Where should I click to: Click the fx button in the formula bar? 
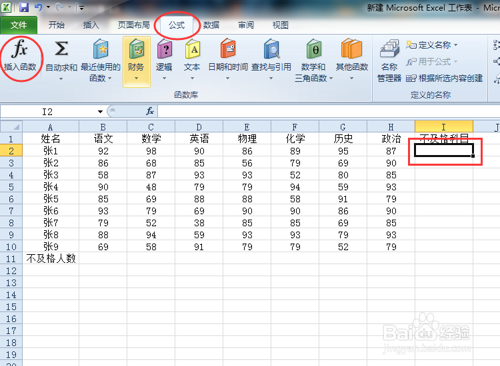[150, 111]
